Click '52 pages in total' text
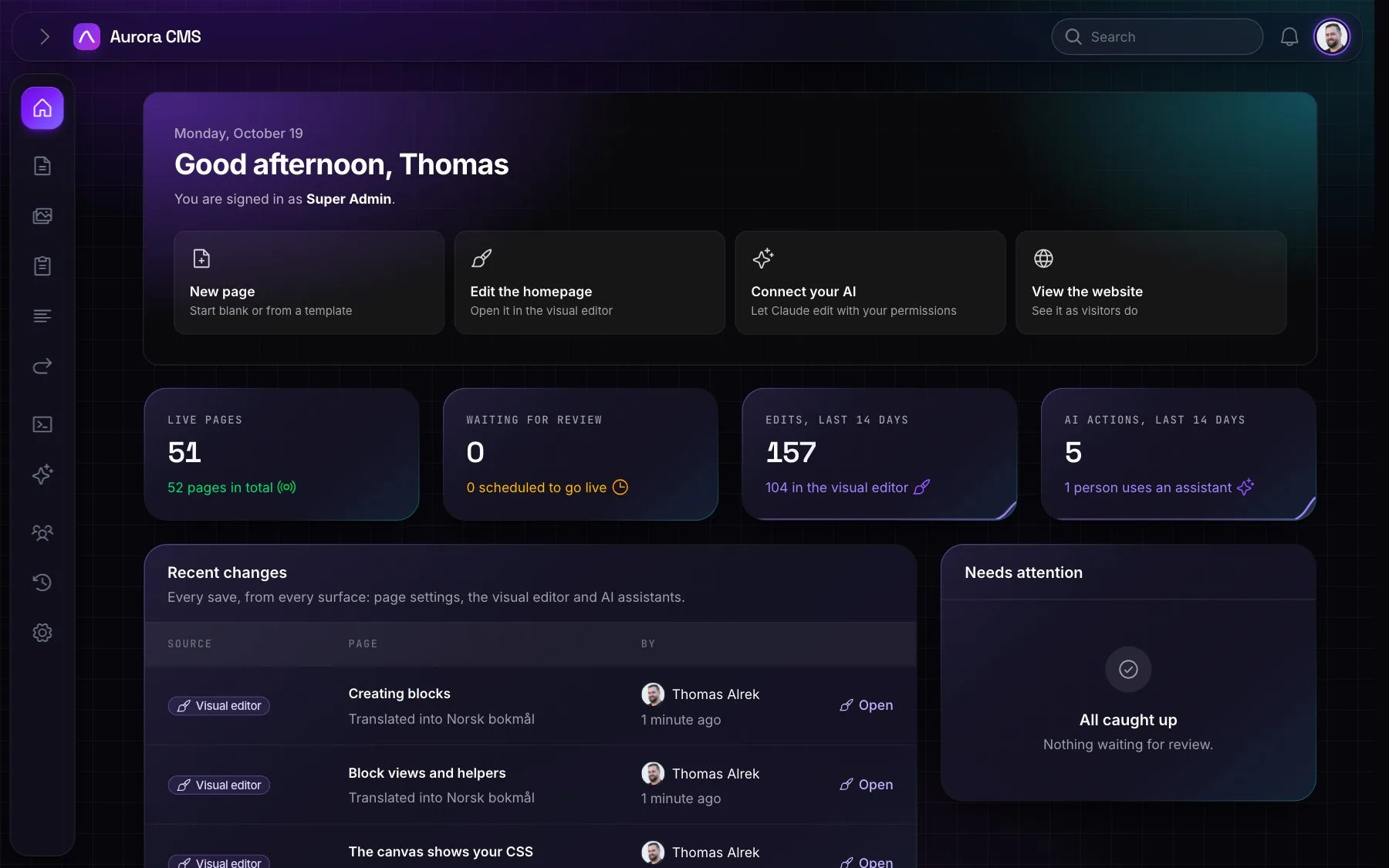 [220, 488]
